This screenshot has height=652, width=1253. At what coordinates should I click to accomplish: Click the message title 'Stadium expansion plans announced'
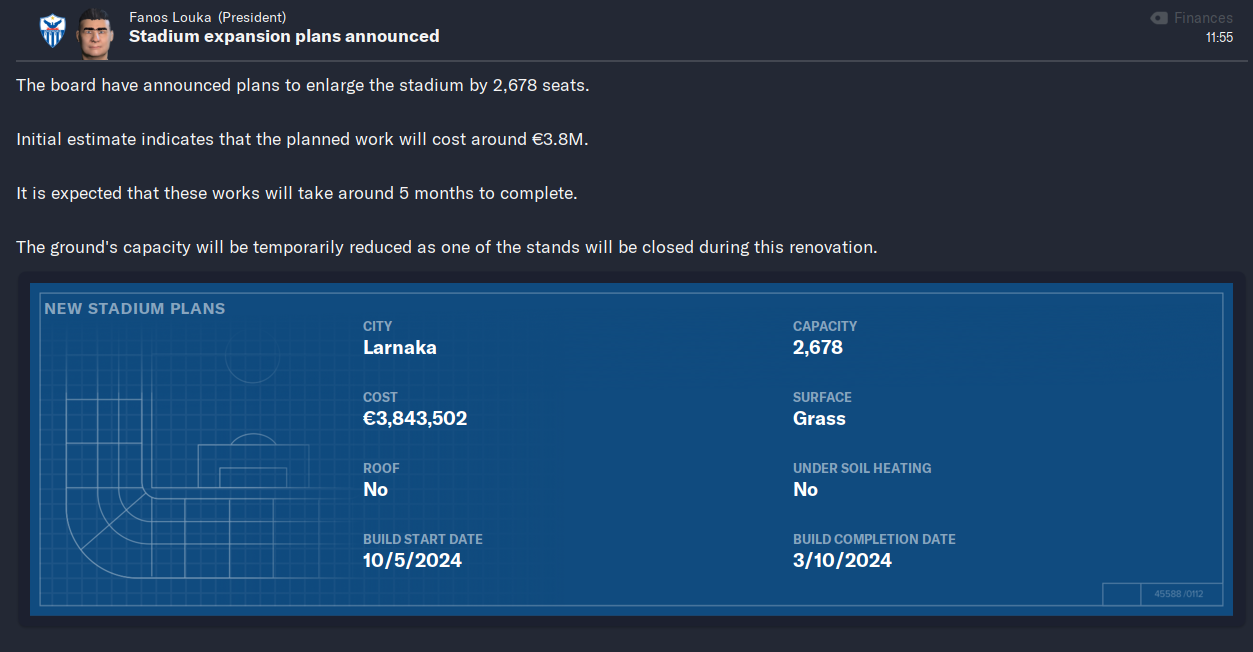[x=284, y=36]
